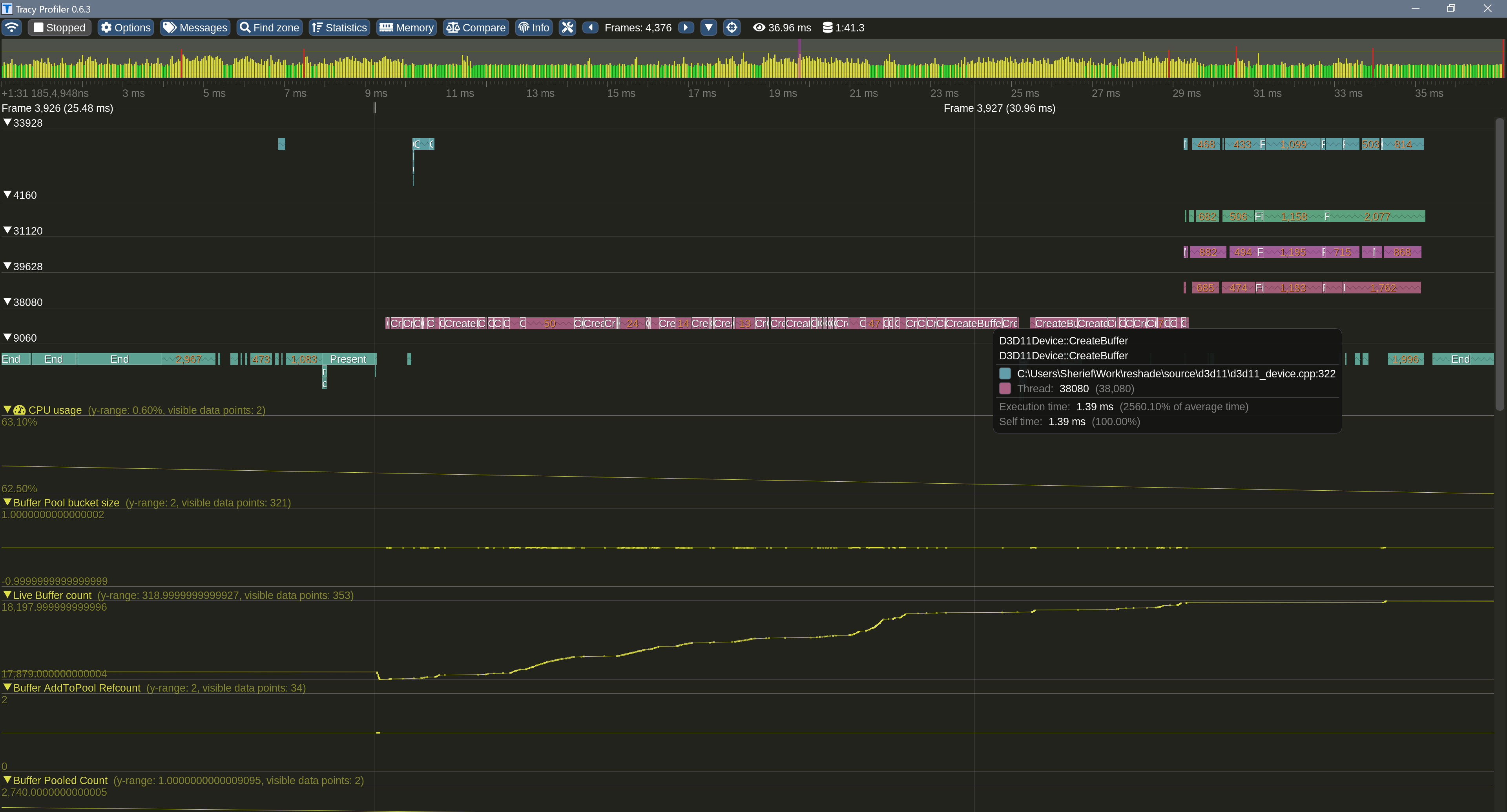Open the Compare traces window
Viewport: 1507px width, 812px height.
(475, 27)
